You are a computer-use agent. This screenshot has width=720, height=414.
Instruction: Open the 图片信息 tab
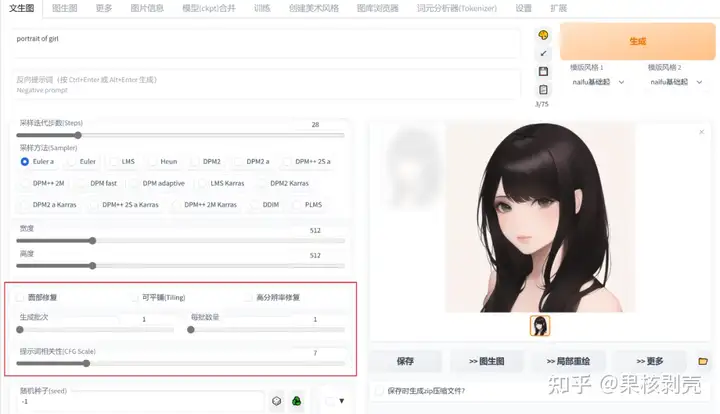click(x=147, y=8)
